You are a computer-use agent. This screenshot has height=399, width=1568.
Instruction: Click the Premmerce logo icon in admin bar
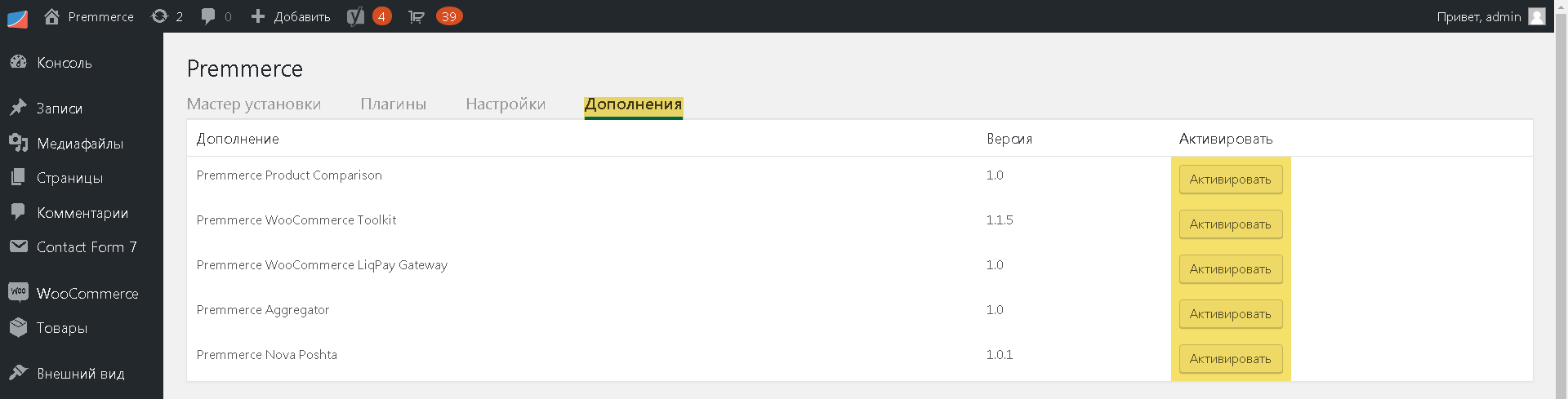pos(17,17)
